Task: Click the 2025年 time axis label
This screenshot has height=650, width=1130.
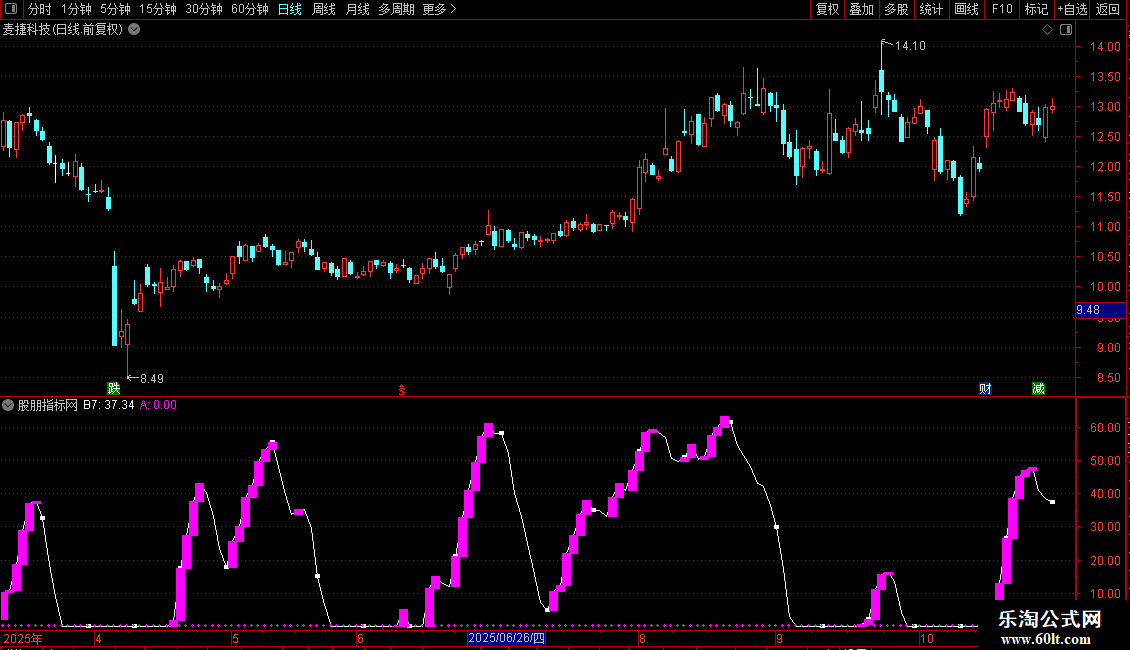Action: (23, 638)
